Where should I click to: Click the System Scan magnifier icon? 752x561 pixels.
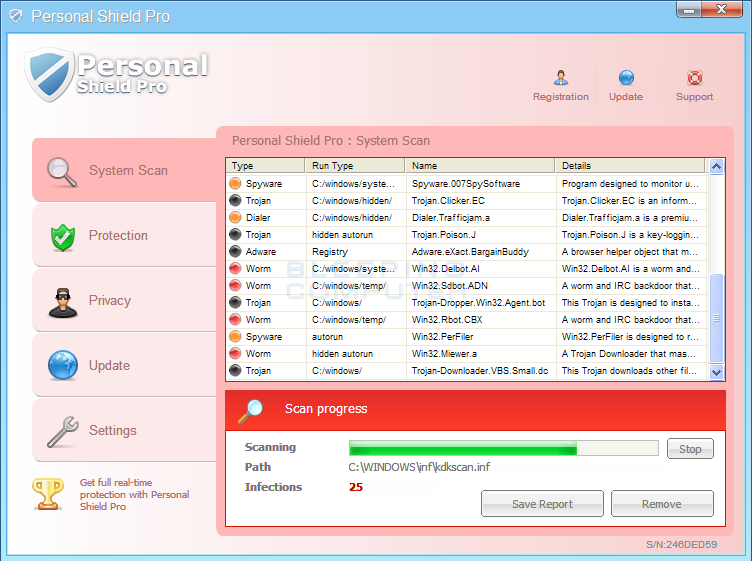pos(63,171)
